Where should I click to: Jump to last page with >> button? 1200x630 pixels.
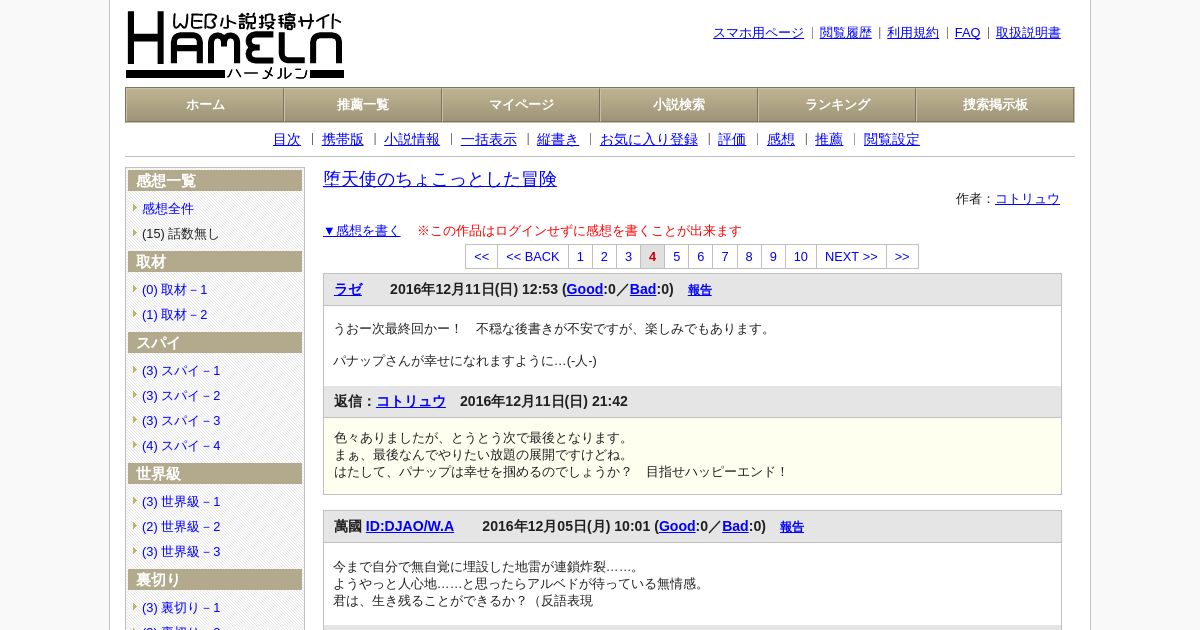pyautogui.click(x=902, y=257)
